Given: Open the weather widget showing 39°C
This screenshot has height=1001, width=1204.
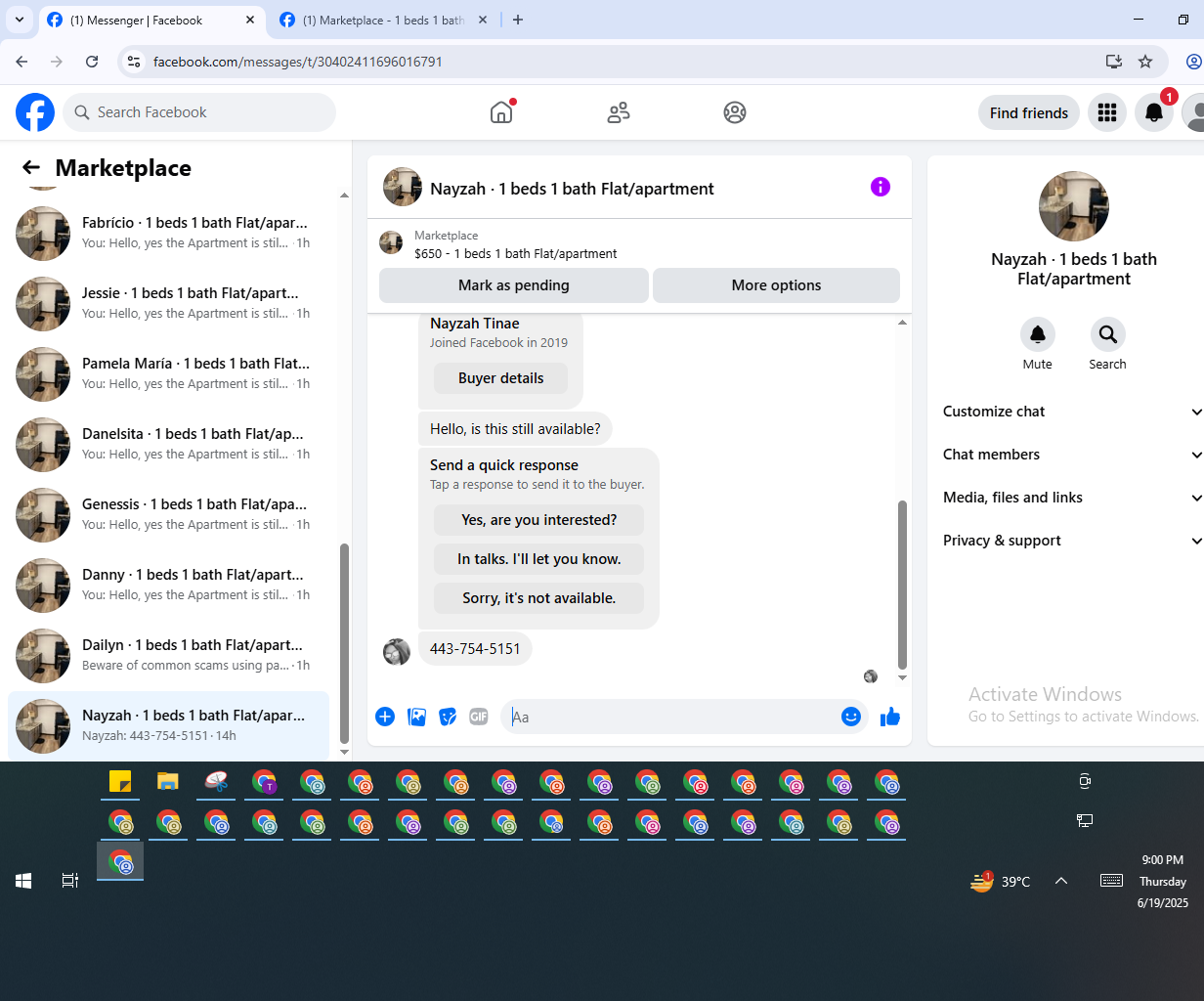Looking at the screenshot, I should pyautogui.click(x=1000, y=881).
